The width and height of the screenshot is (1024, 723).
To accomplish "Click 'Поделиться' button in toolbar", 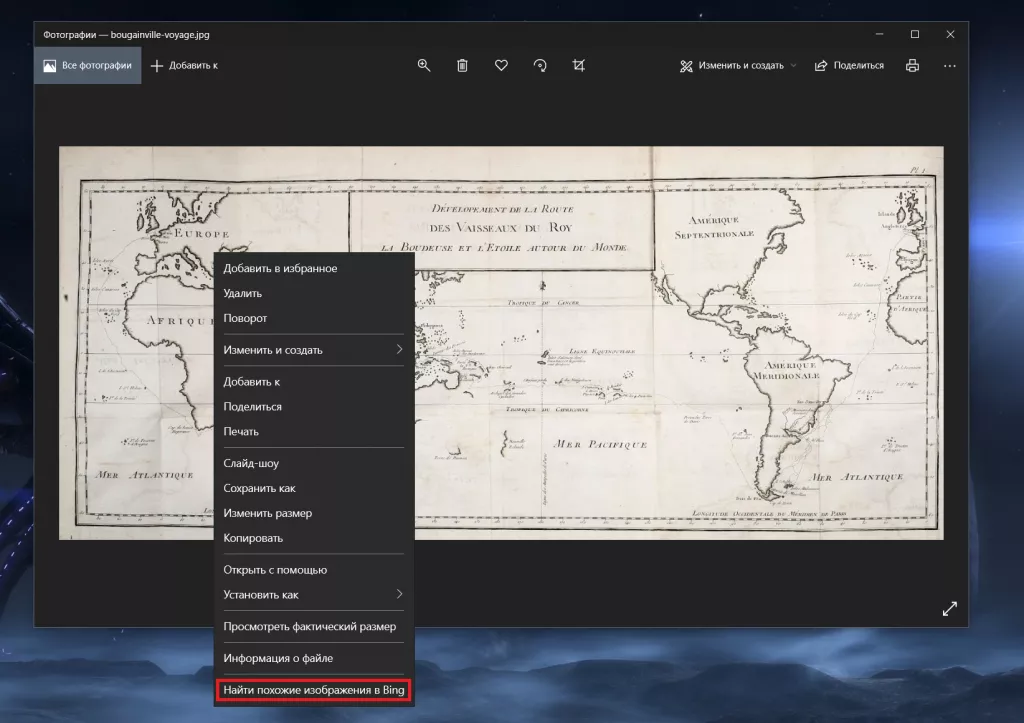I will pos(849,65).
